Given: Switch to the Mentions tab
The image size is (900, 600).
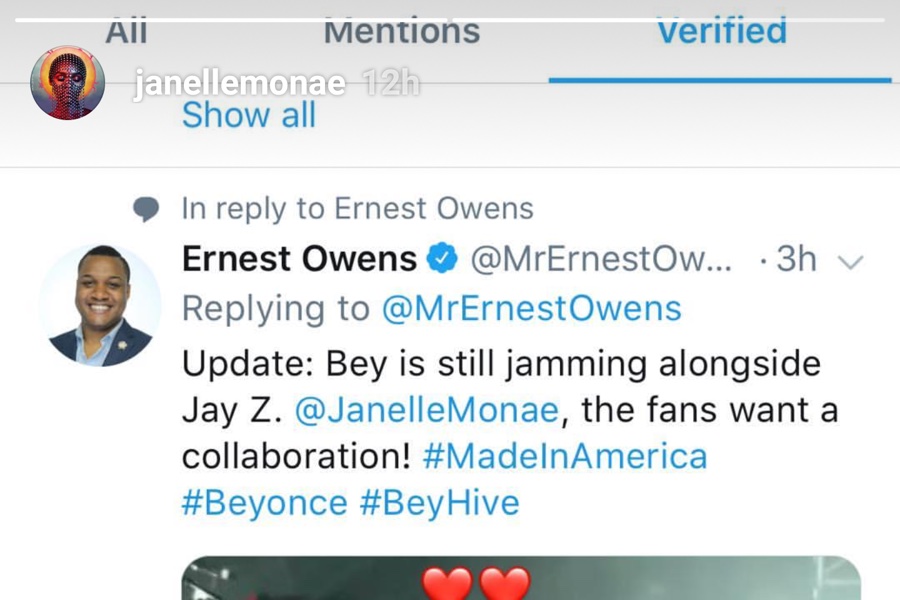Looking at the screenshot, I should pos(402,31).
